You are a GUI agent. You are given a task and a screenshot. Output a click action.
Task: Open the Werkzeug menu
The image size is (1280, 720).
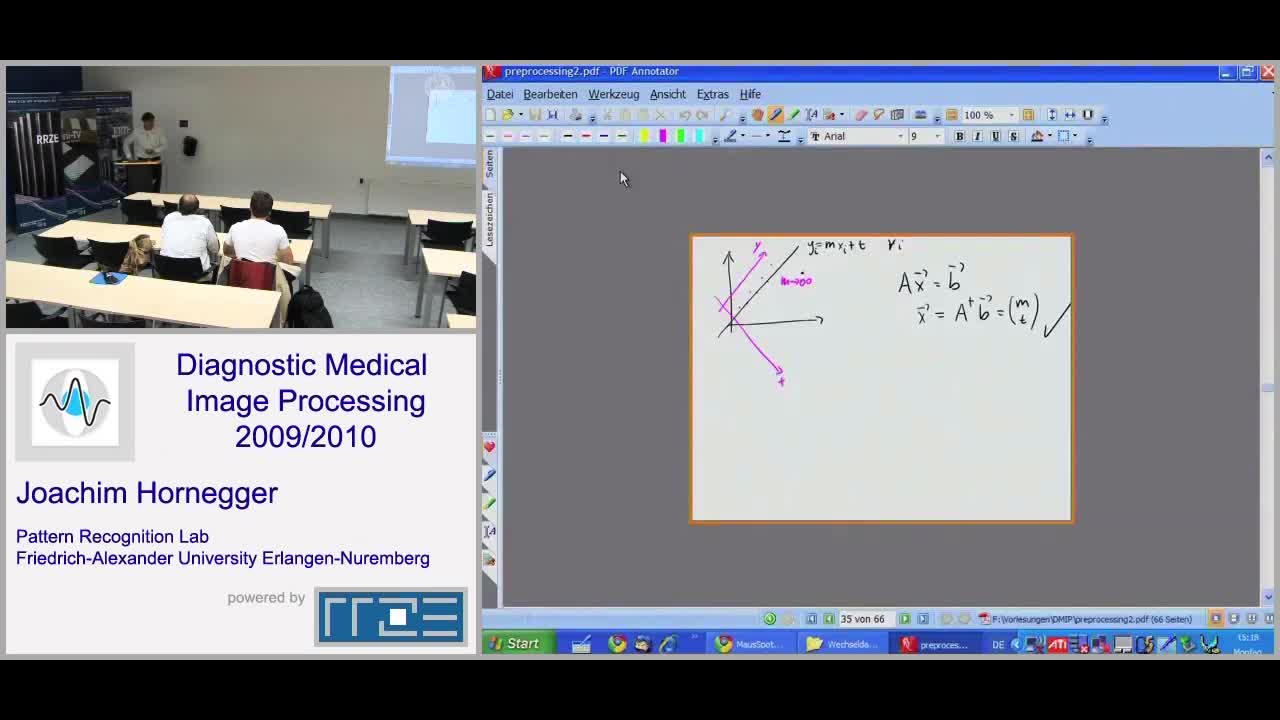click(x=613, y=94)
